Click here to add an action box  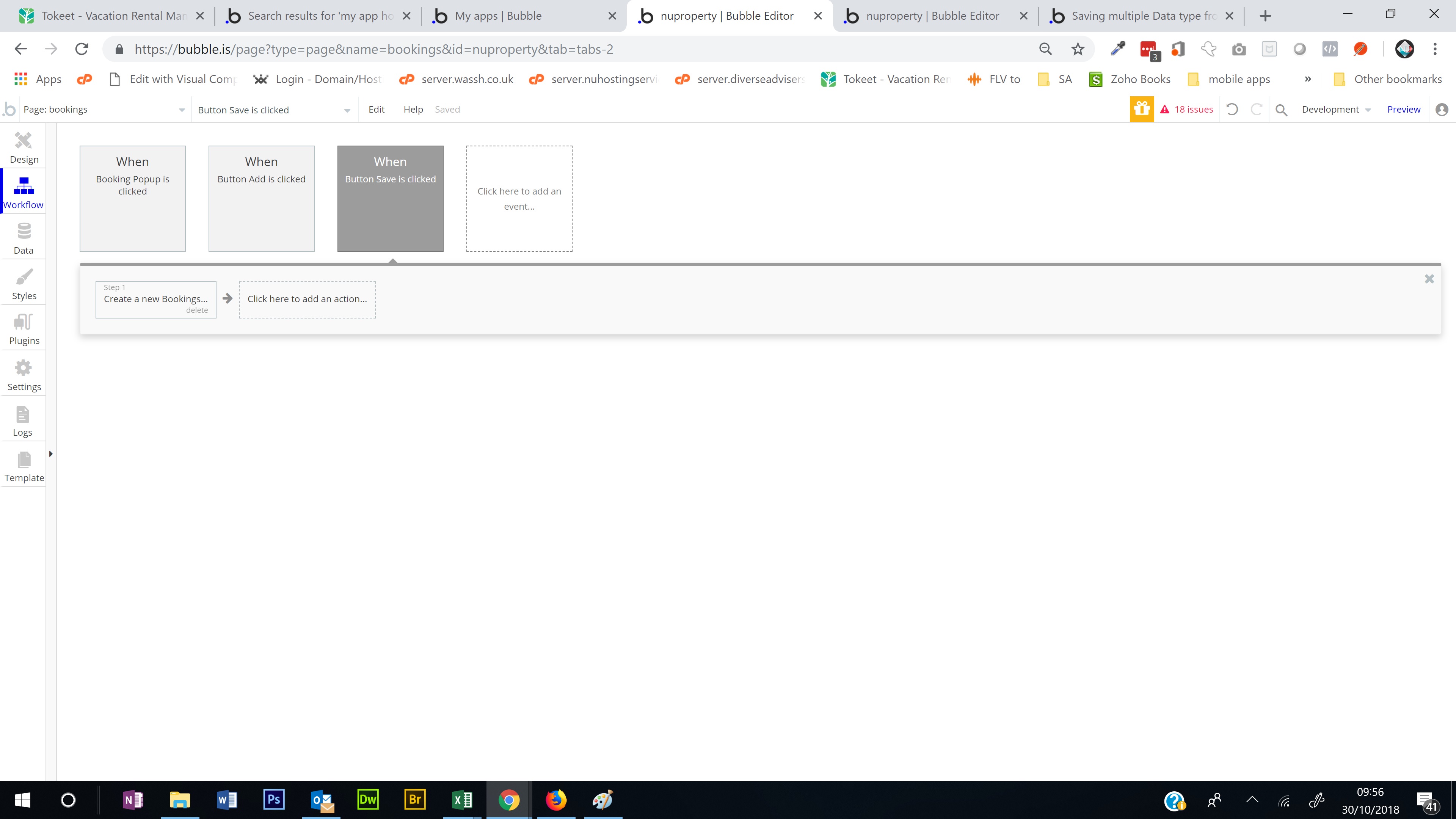(307, 300)
